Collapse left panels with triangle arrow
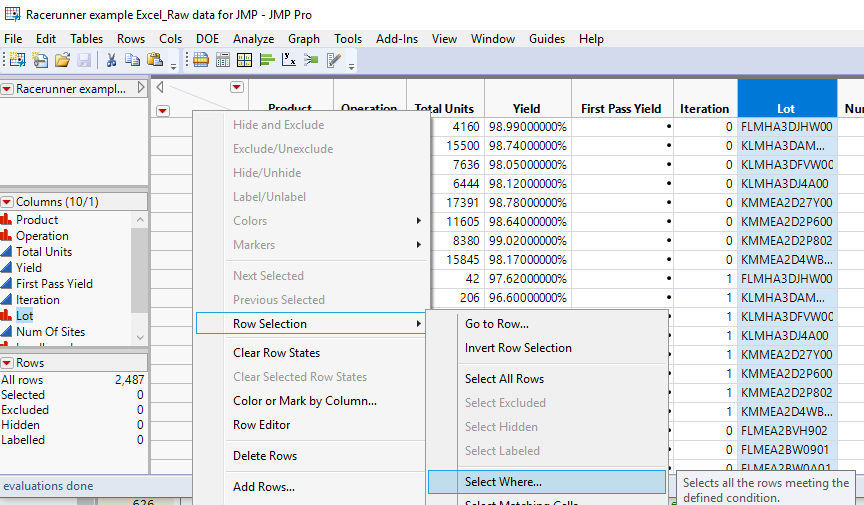The image size is (864, 505). tap(160, 87)
